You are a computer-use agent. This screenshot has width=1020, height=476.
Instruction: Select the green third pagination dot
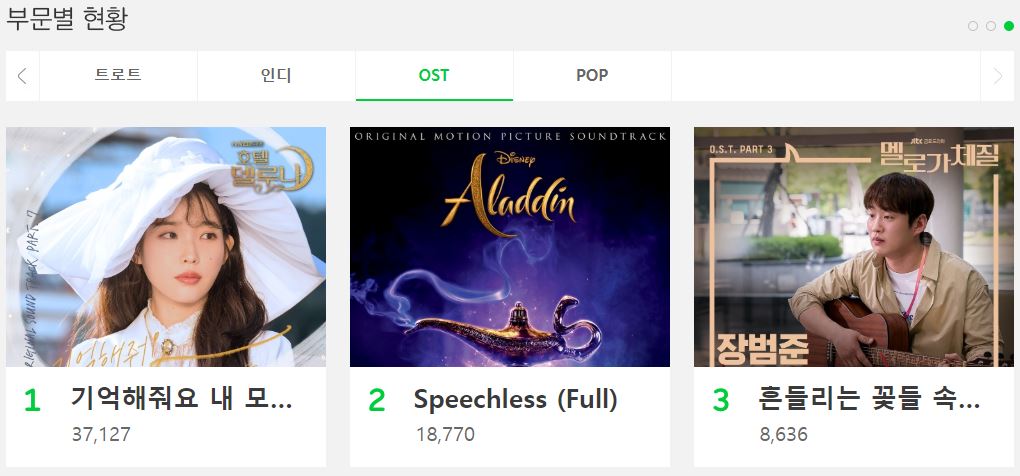(1009, 26)
